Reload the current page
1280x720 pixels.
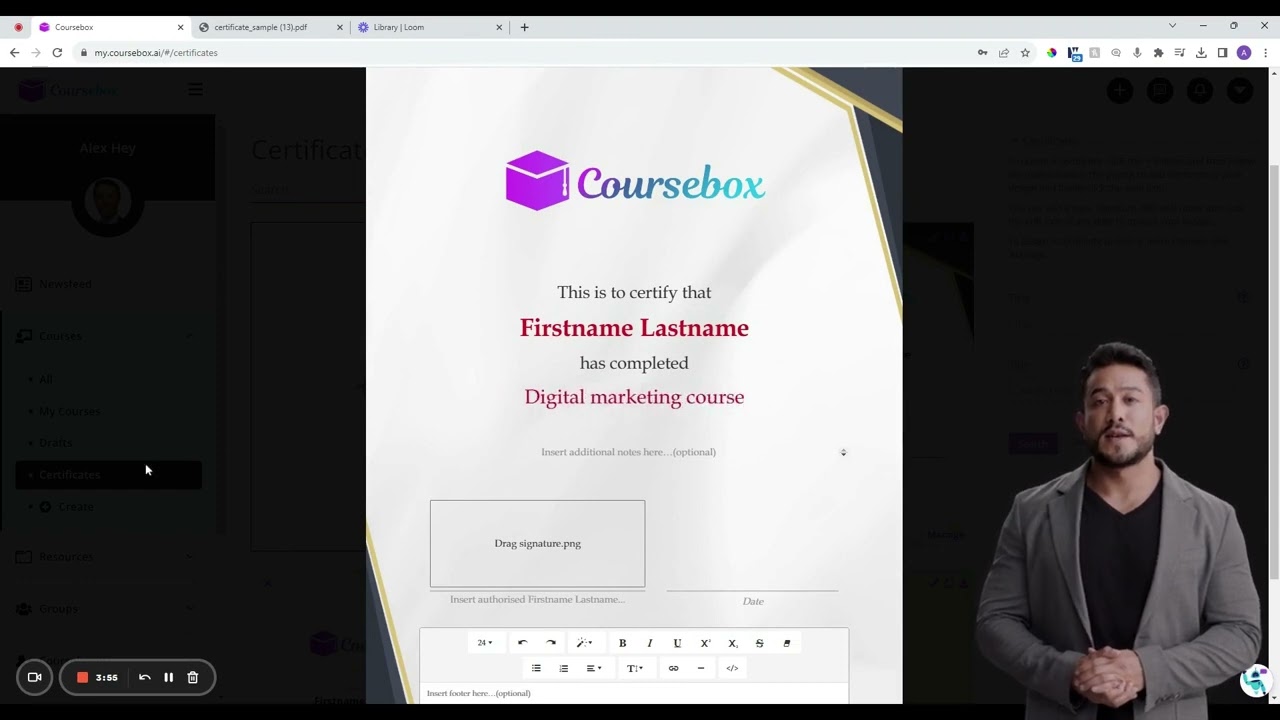pos(58,53)
